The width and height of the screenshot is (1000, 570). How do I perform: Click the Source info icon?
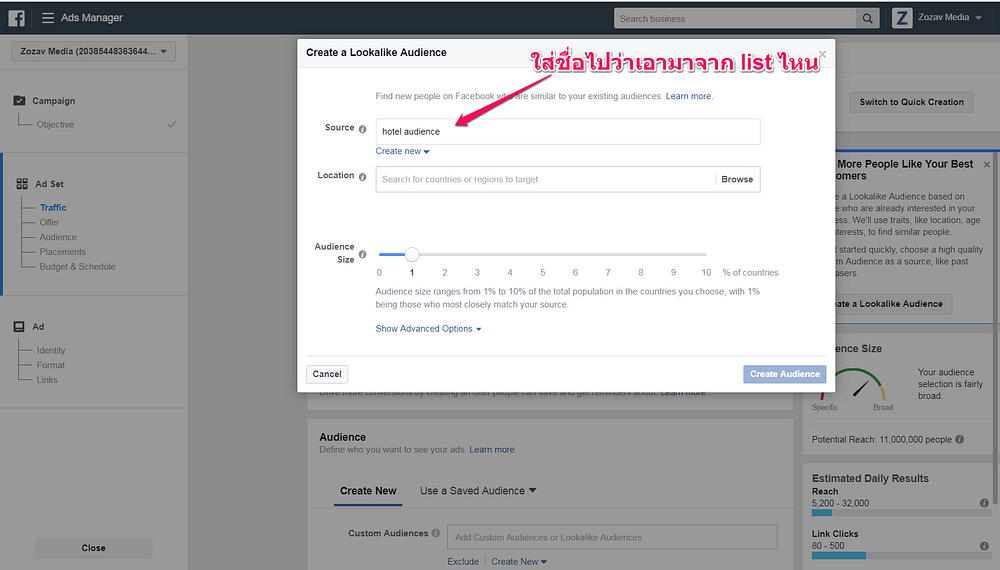(x=362, y=129)
